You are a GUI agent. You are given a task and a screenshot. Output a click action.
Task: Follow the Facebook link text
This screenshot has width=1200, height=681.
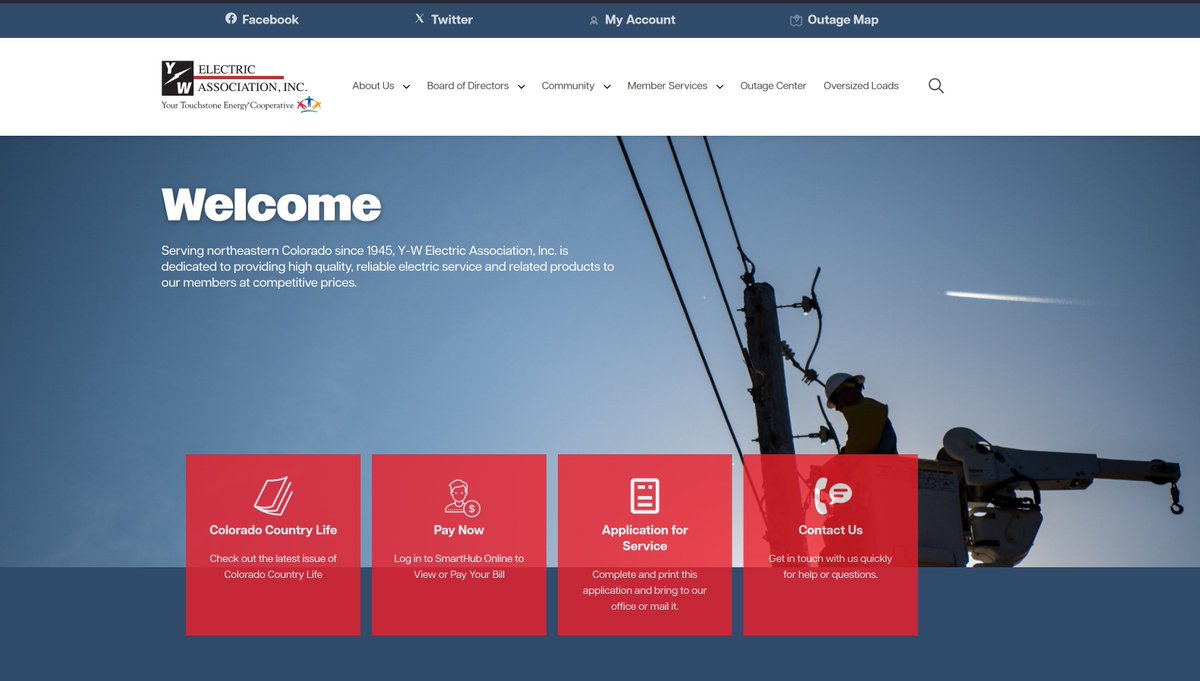coord(270,19)
